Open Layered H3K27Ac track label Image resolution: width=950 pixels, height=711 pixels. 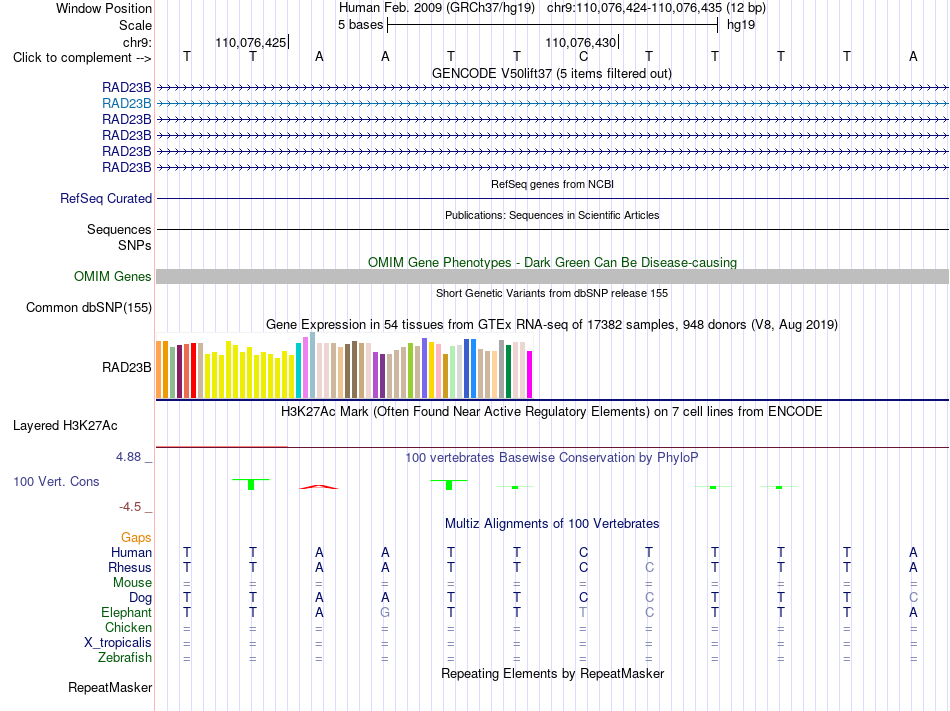point(65,426)
